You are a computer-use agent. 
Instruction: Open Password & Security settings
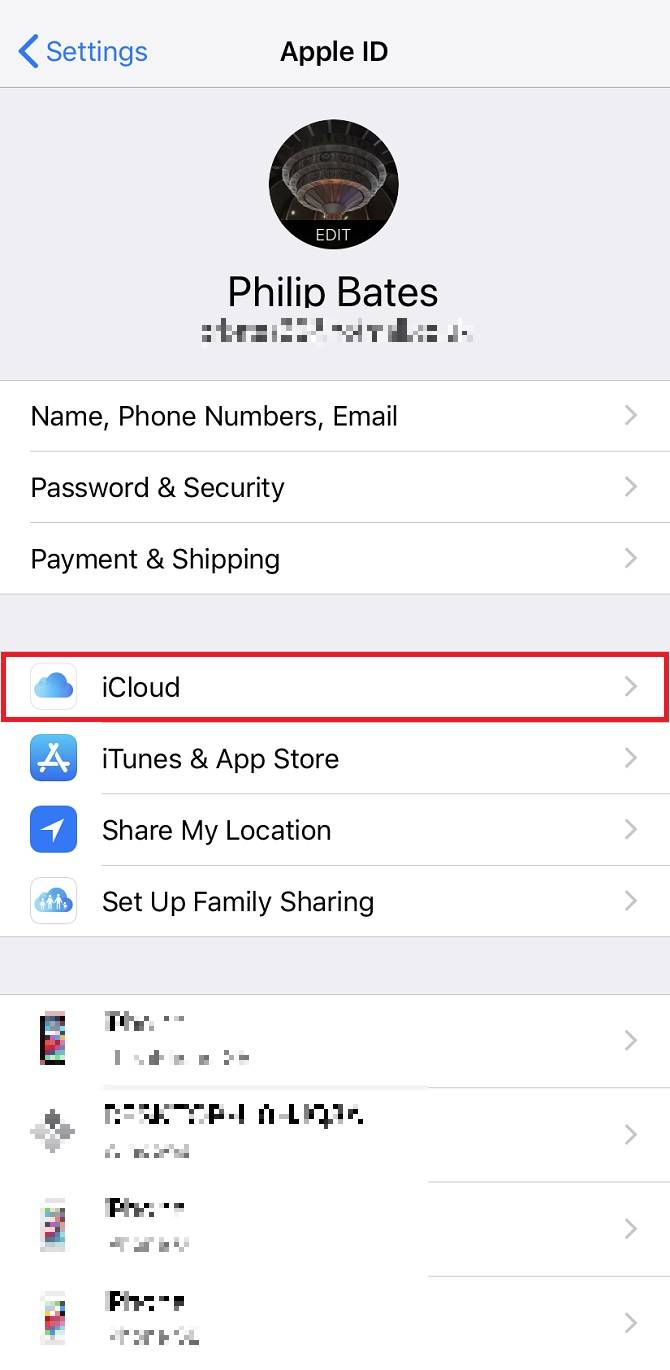point(335,487)
